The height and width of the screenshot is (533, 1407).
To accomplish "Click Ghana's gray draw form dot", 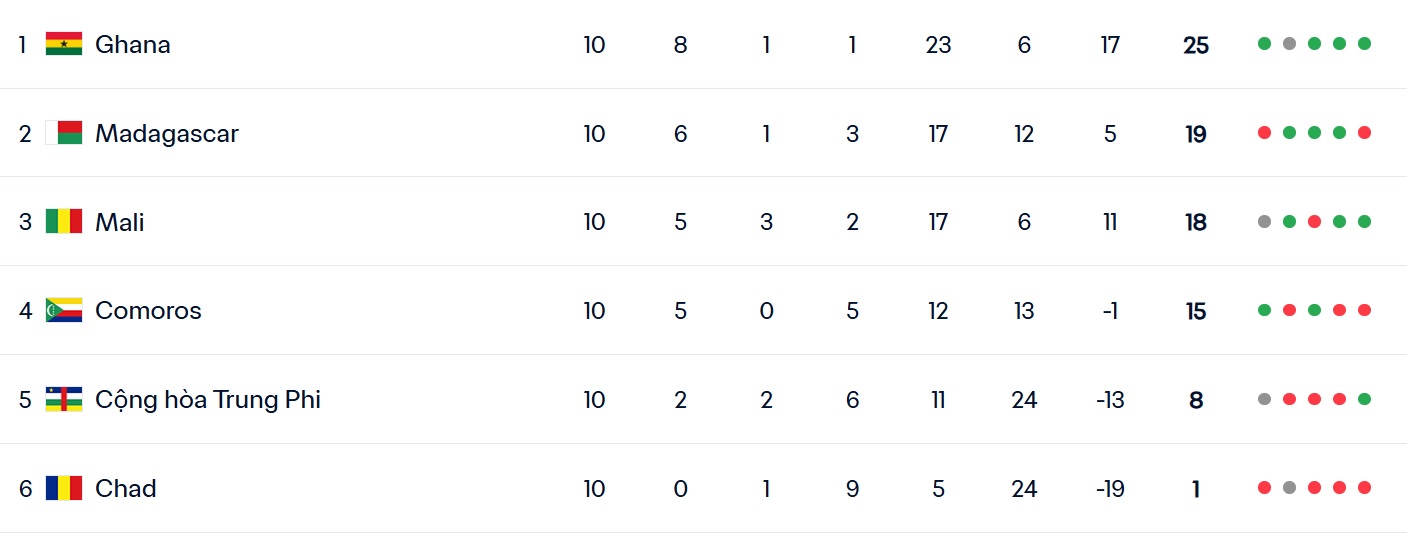I will tap(1289, 44).
